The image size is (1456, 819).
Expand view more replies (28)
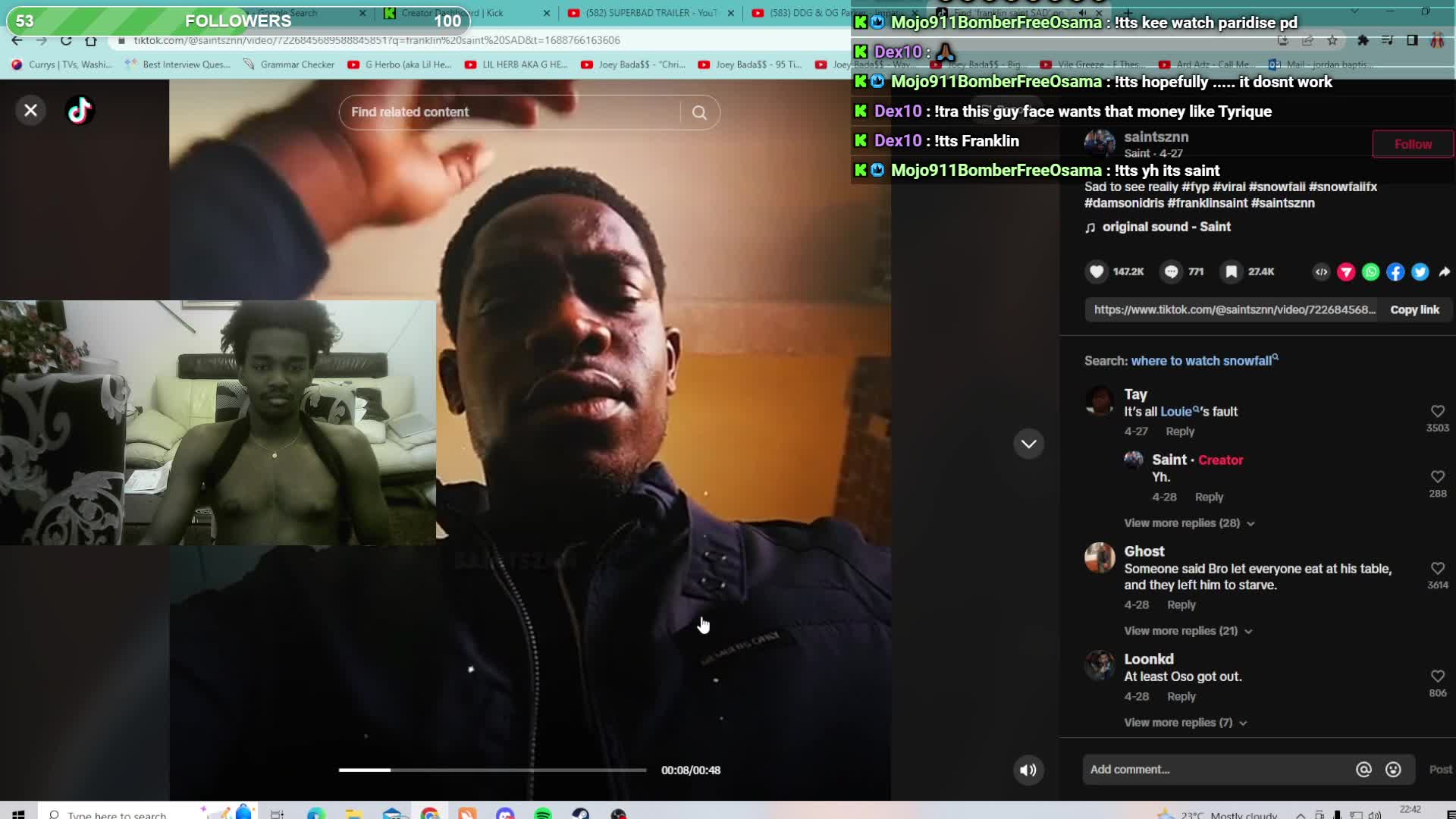1189,523
